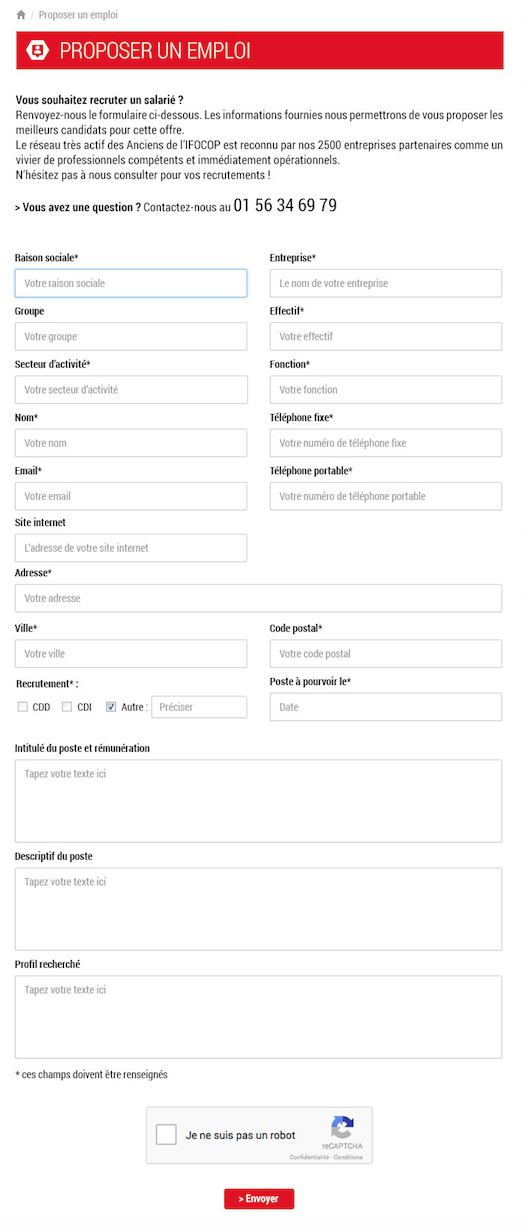Open the 'Poste à pourvoir le' date field
Screen dimensions: 526x1230
pyautogui.click(x=386, y=707)
